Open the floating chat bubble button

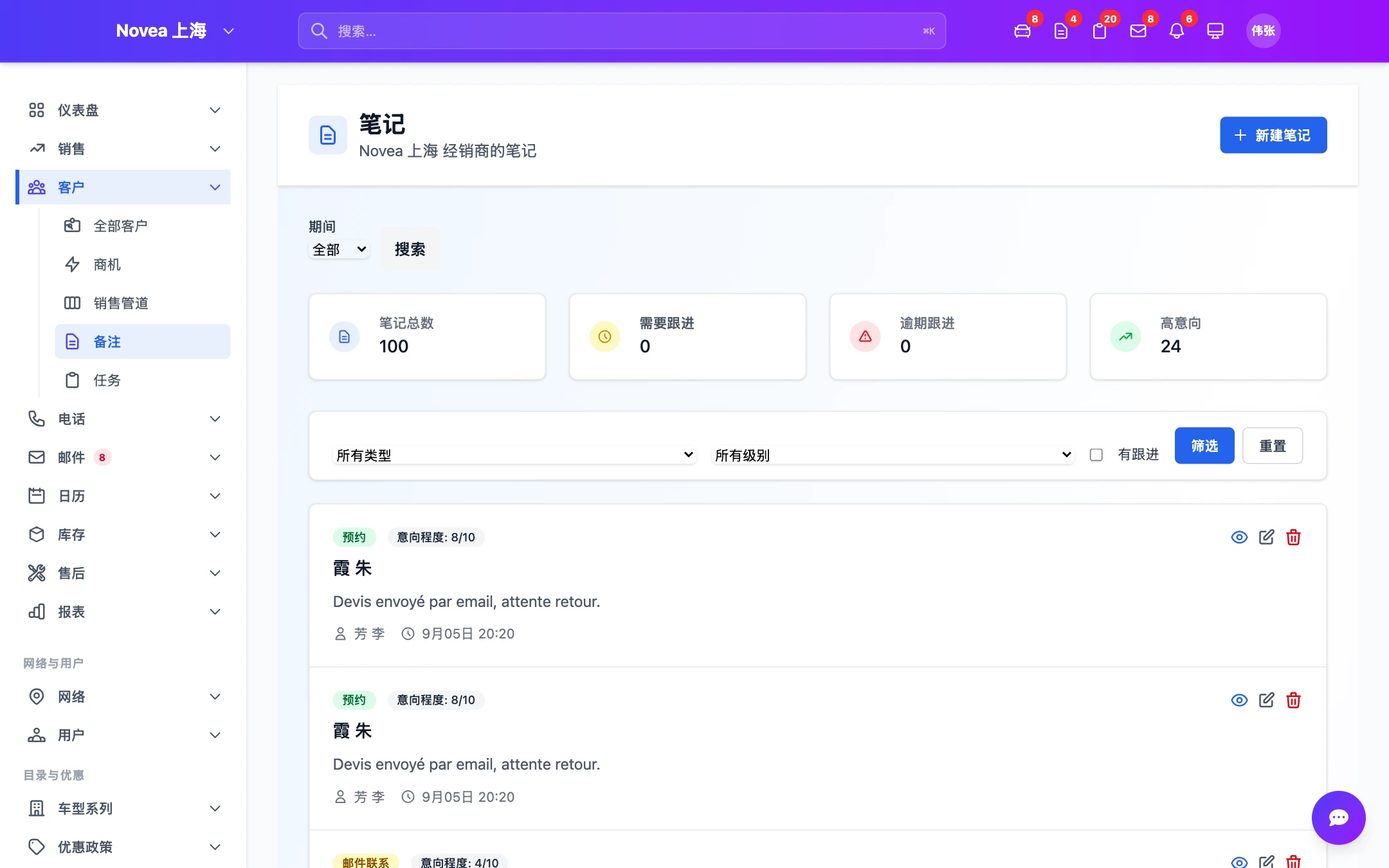click(x=1338, y=817)
